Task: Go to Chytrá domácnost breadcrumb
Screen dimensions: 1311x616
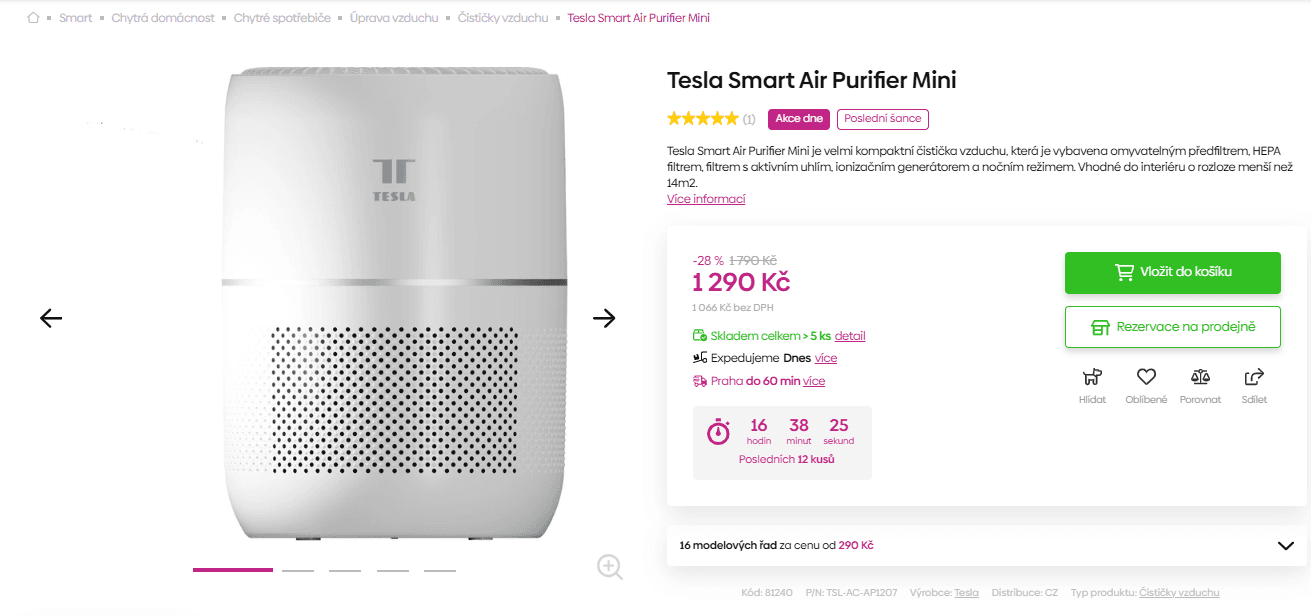Action: pyautogui.click(x=163, y=18)
